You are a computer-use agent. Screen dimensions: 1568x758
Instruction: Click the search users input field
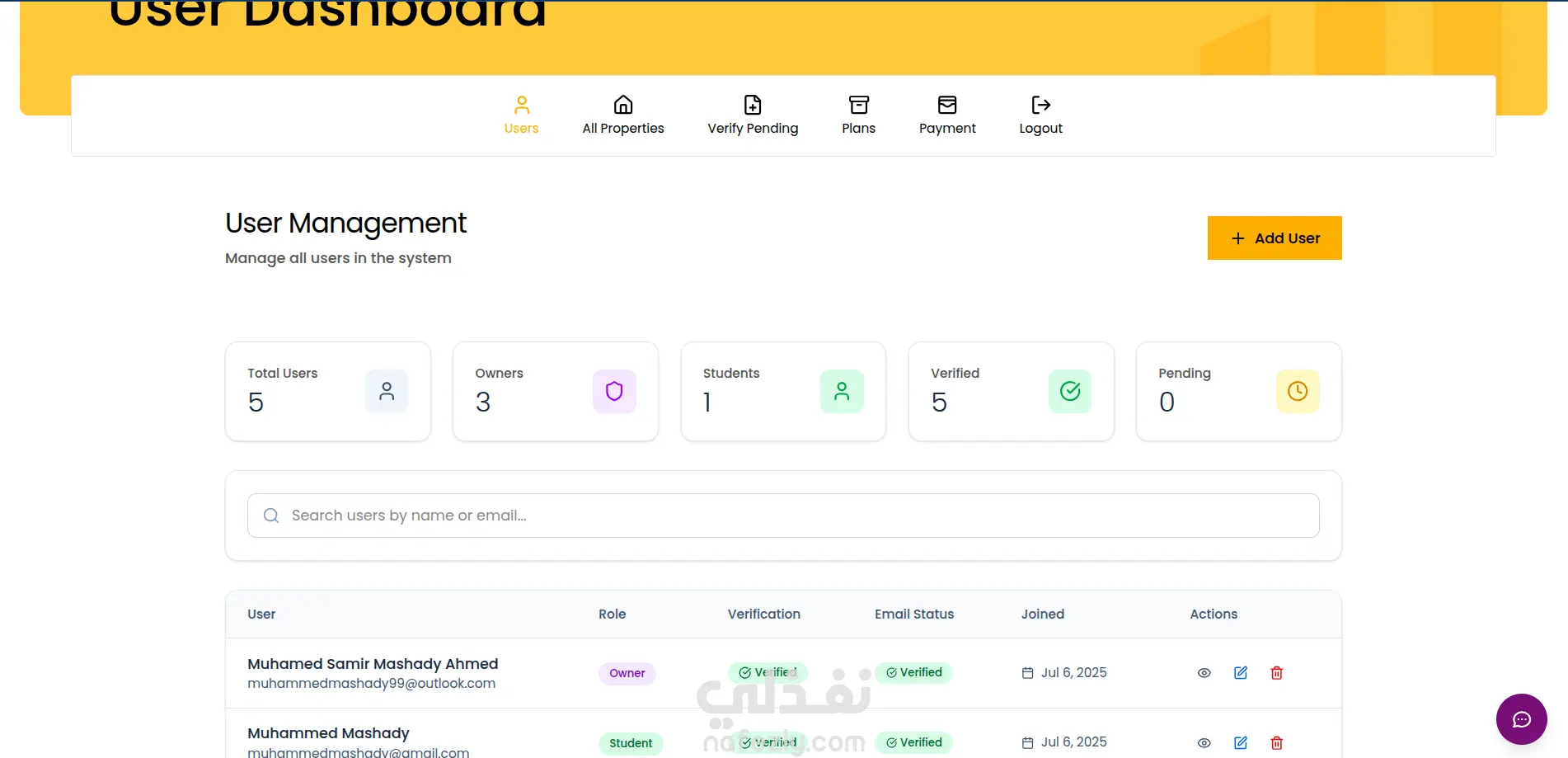tap(783, 516)
